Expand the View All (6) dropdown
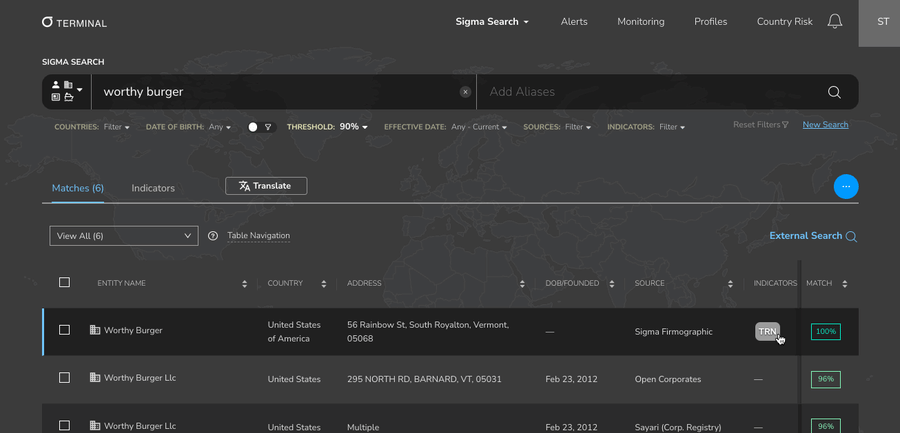 [124, 236]
